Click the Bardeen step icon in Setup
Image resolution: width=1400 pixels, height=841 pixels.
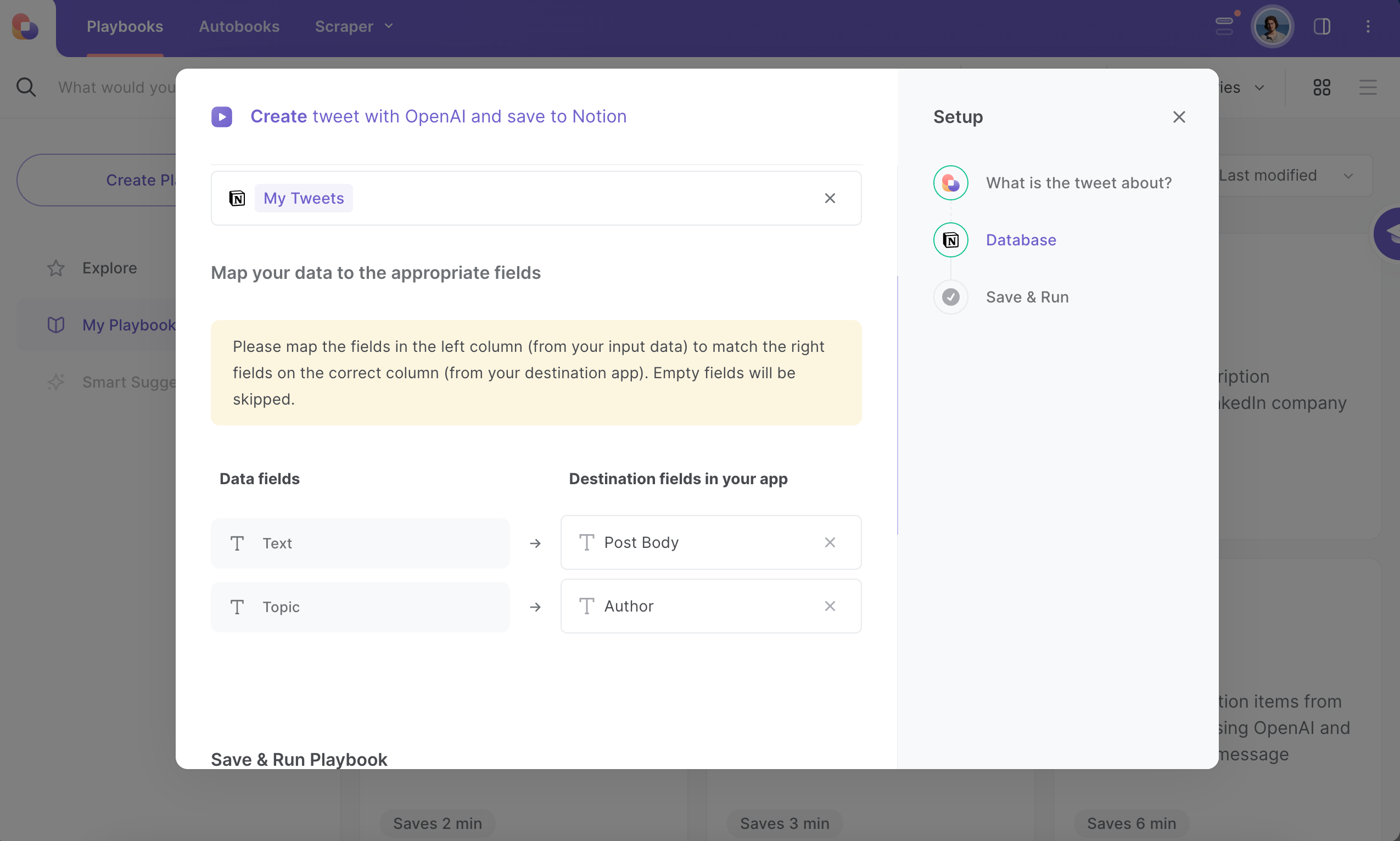pos(950,183)
